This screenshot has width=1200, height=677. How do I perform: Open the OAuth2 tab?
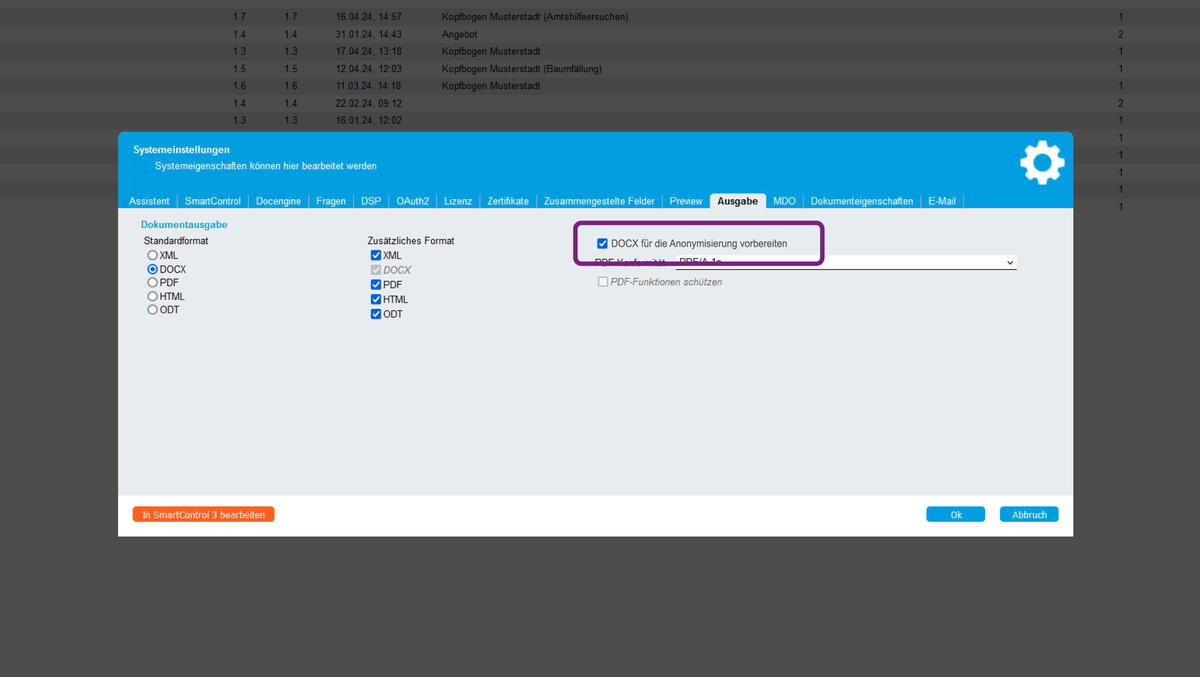click(412, 201)
